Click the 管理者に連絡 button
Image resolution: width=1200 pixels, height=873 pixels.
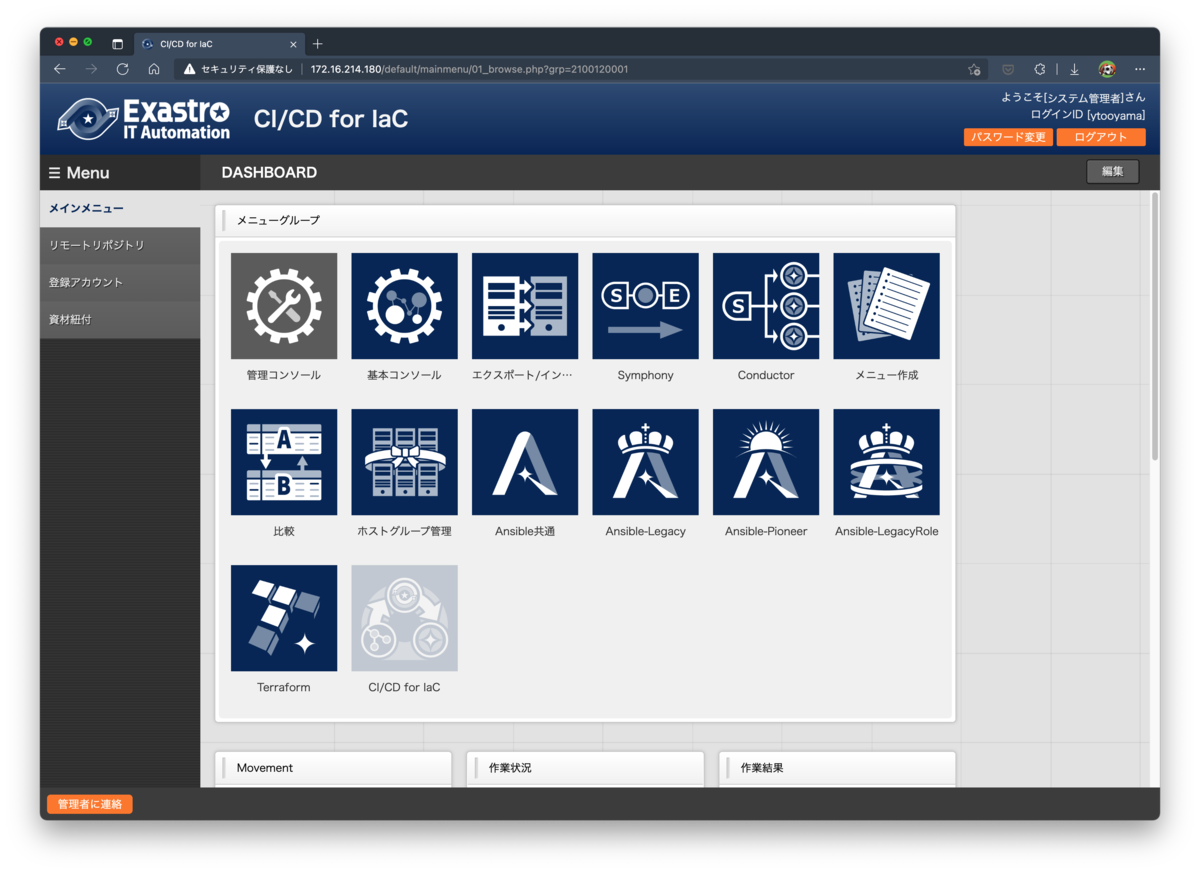point(90,804)
